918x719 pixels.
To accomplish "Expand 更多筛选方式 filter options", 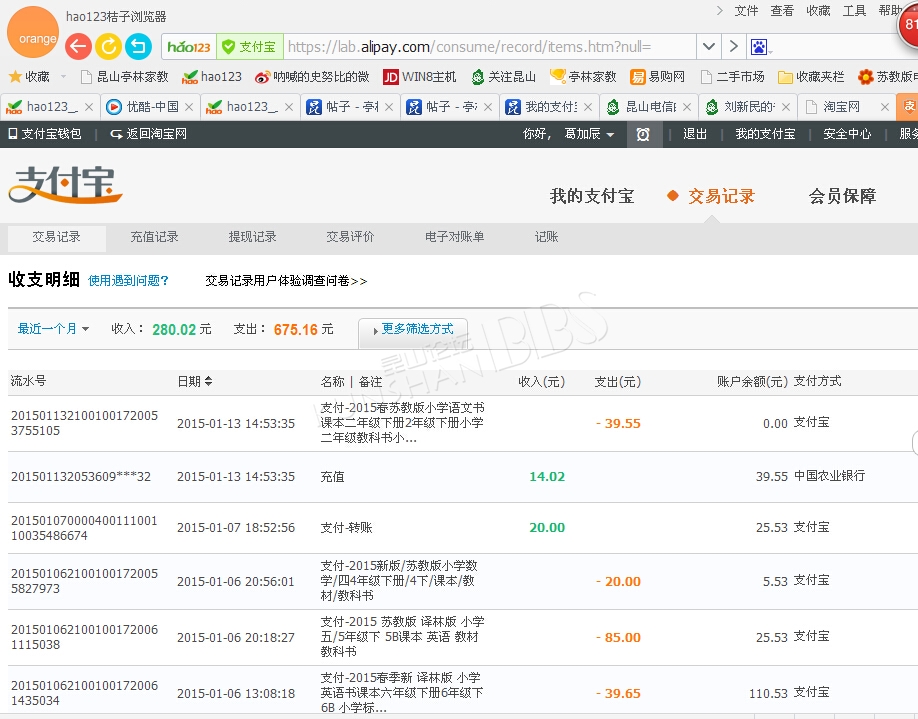I will (412, 329).
